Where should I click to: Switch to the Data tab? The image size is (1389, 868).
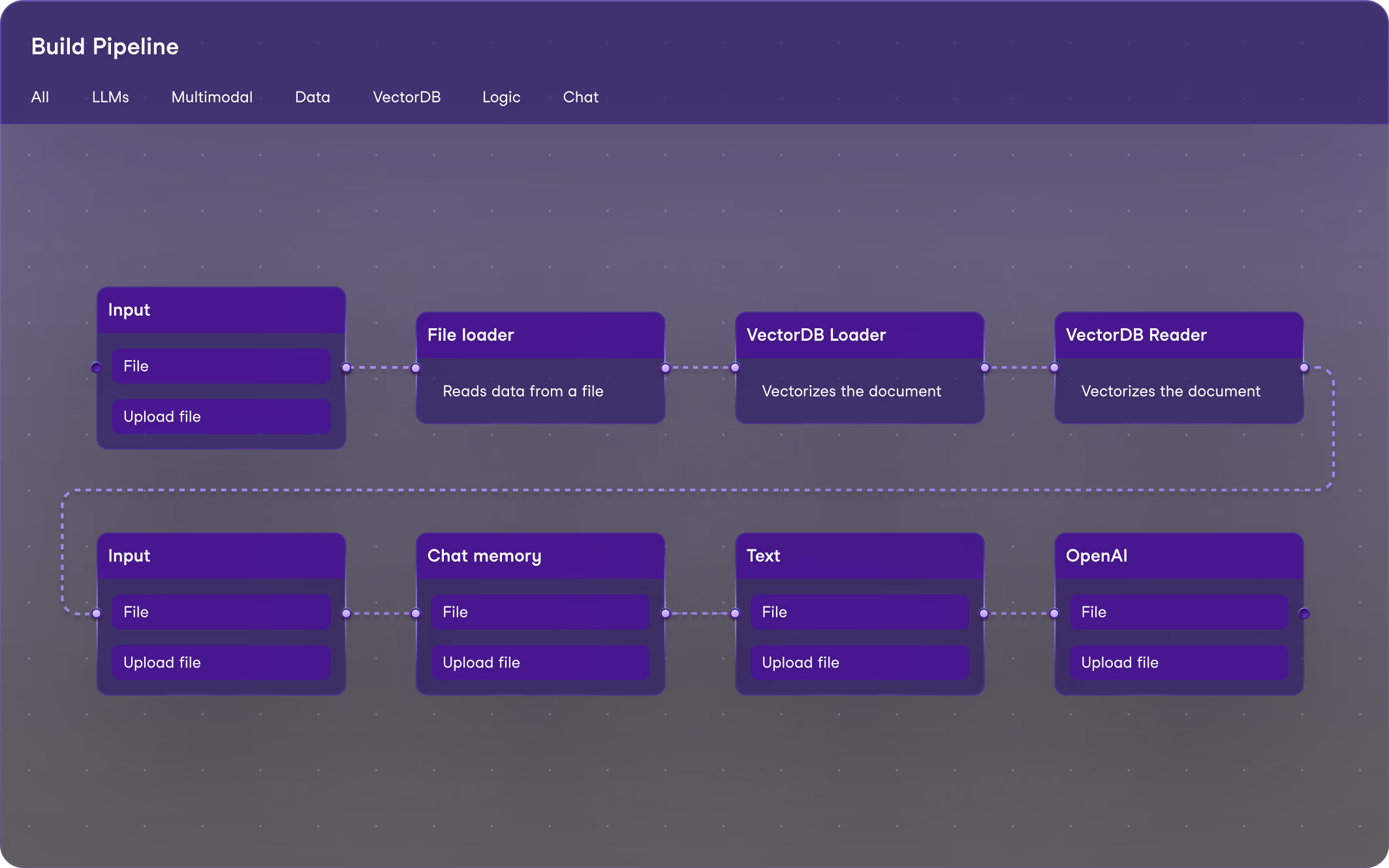coord(313,97)
